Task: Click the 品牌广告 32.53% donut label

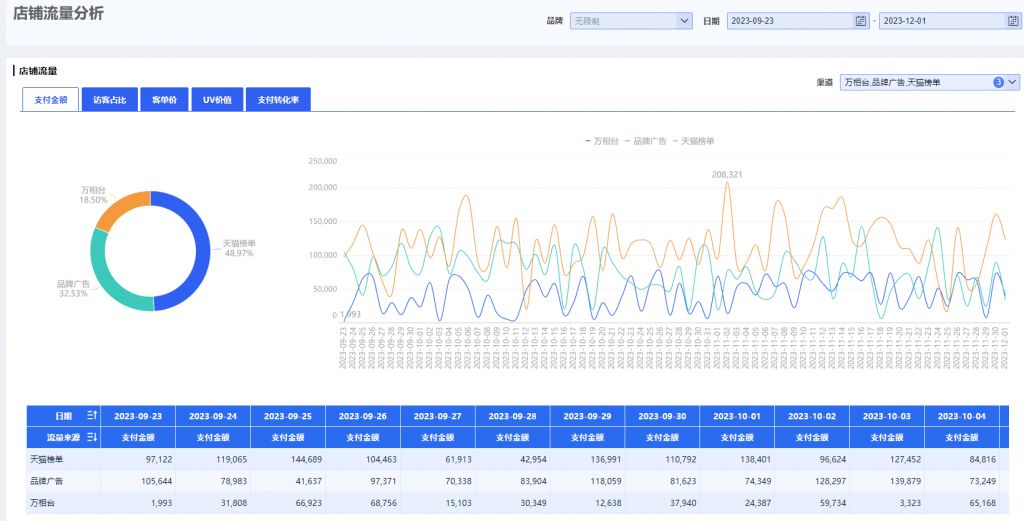Action: [x=73, y=289]
